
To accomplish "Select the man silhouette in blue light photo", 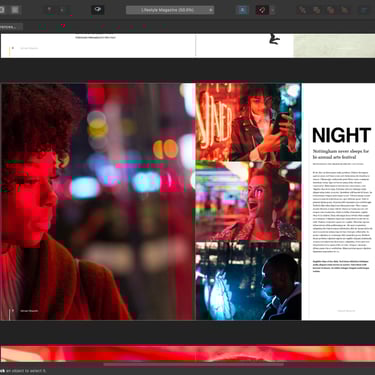I will [x=248, y=281].
